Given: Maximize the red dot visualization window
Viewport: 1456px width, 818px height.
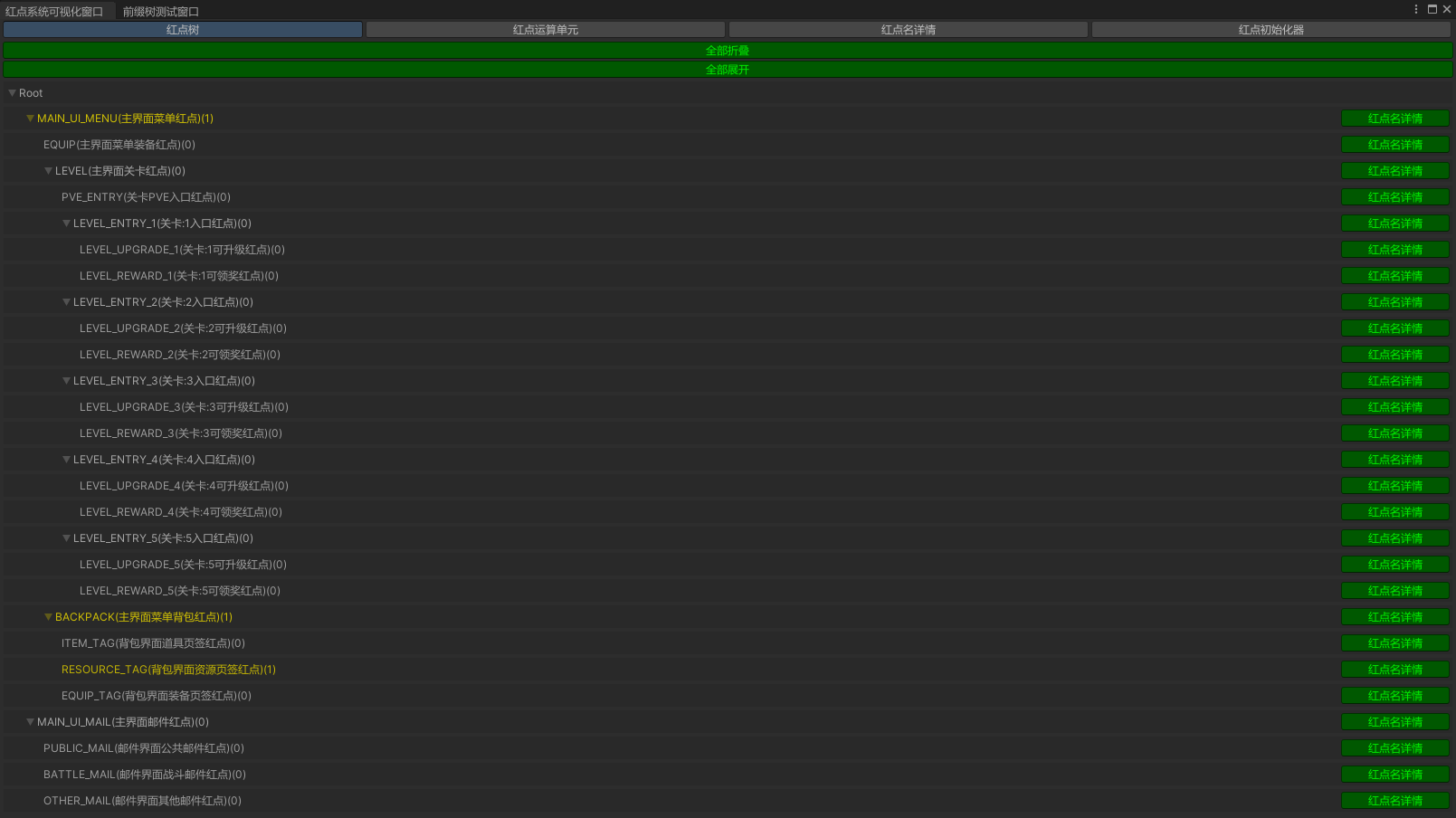Looking at the screenshot, I should click(x=1432, y=9).
